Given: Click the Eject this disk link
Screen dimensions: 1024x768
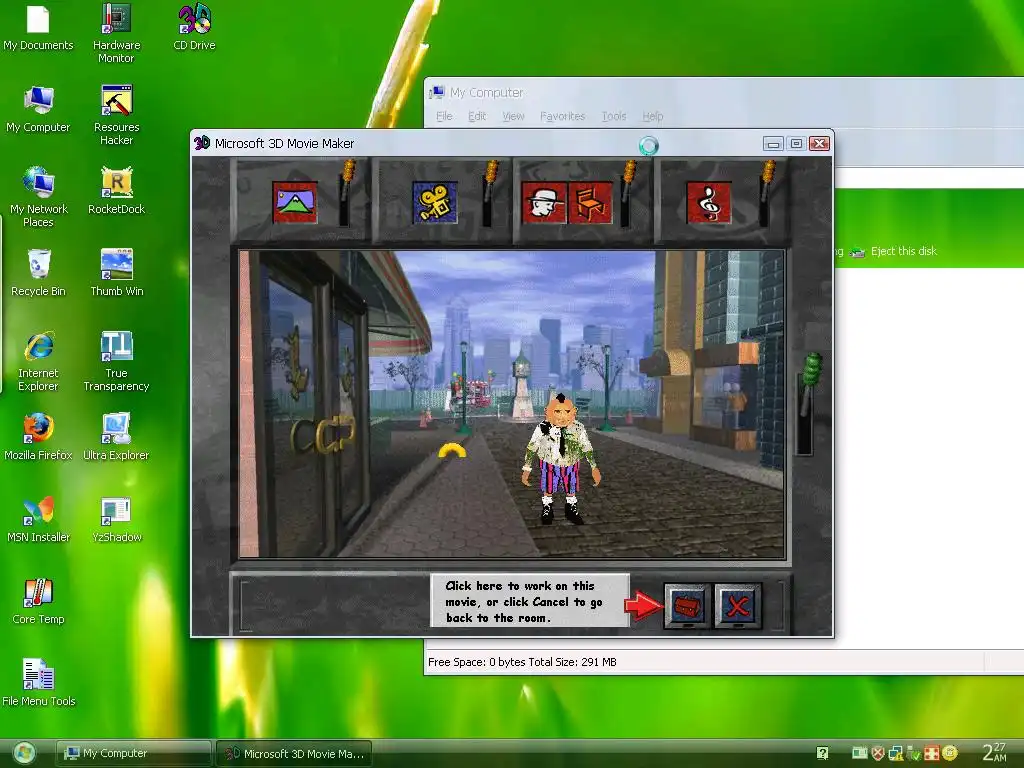Looking at the screenshot, I should click(x=904, y=251).
